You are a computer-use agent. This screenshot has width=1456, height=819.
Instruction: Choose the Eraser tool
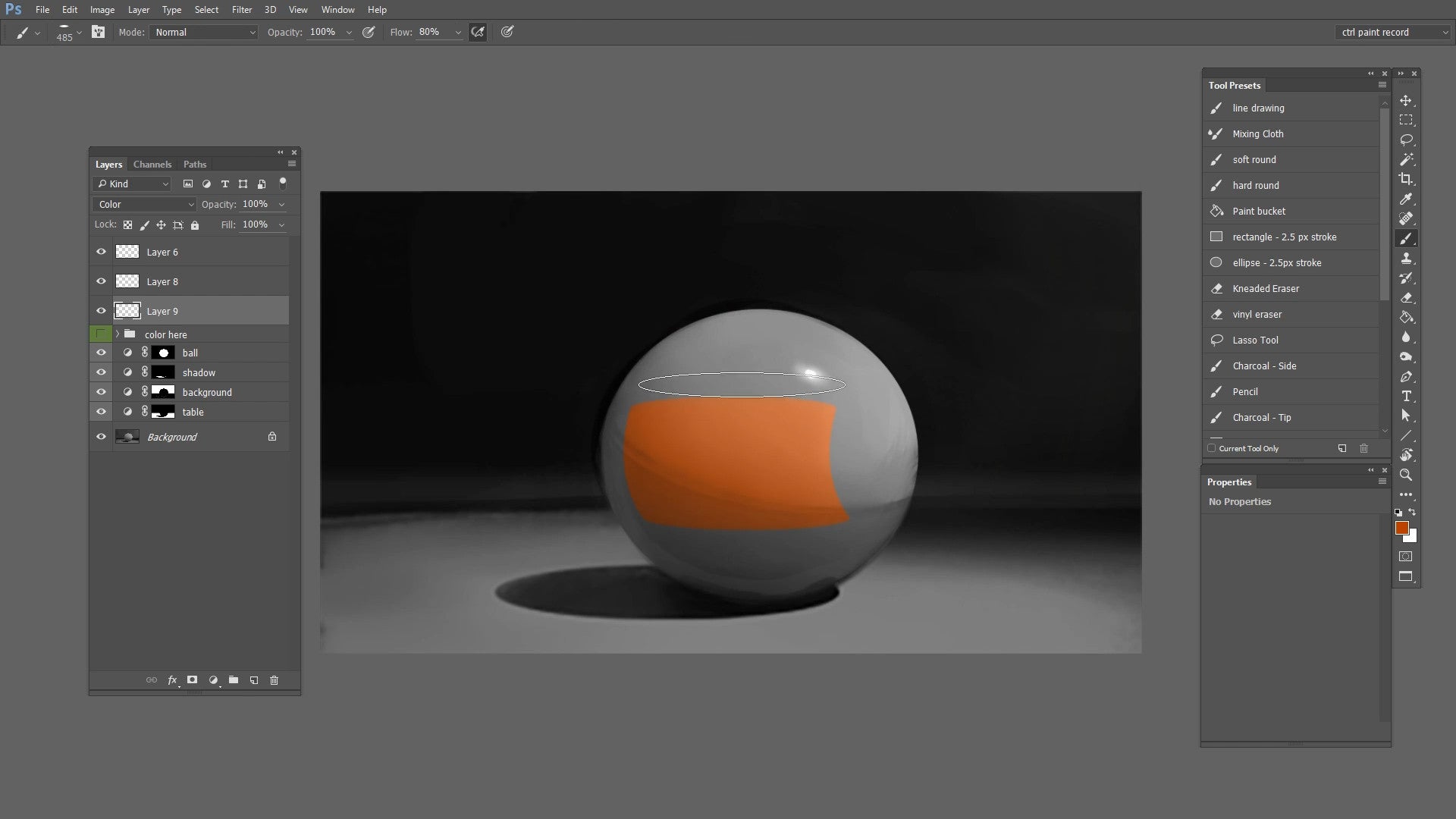coord(1407,297)
